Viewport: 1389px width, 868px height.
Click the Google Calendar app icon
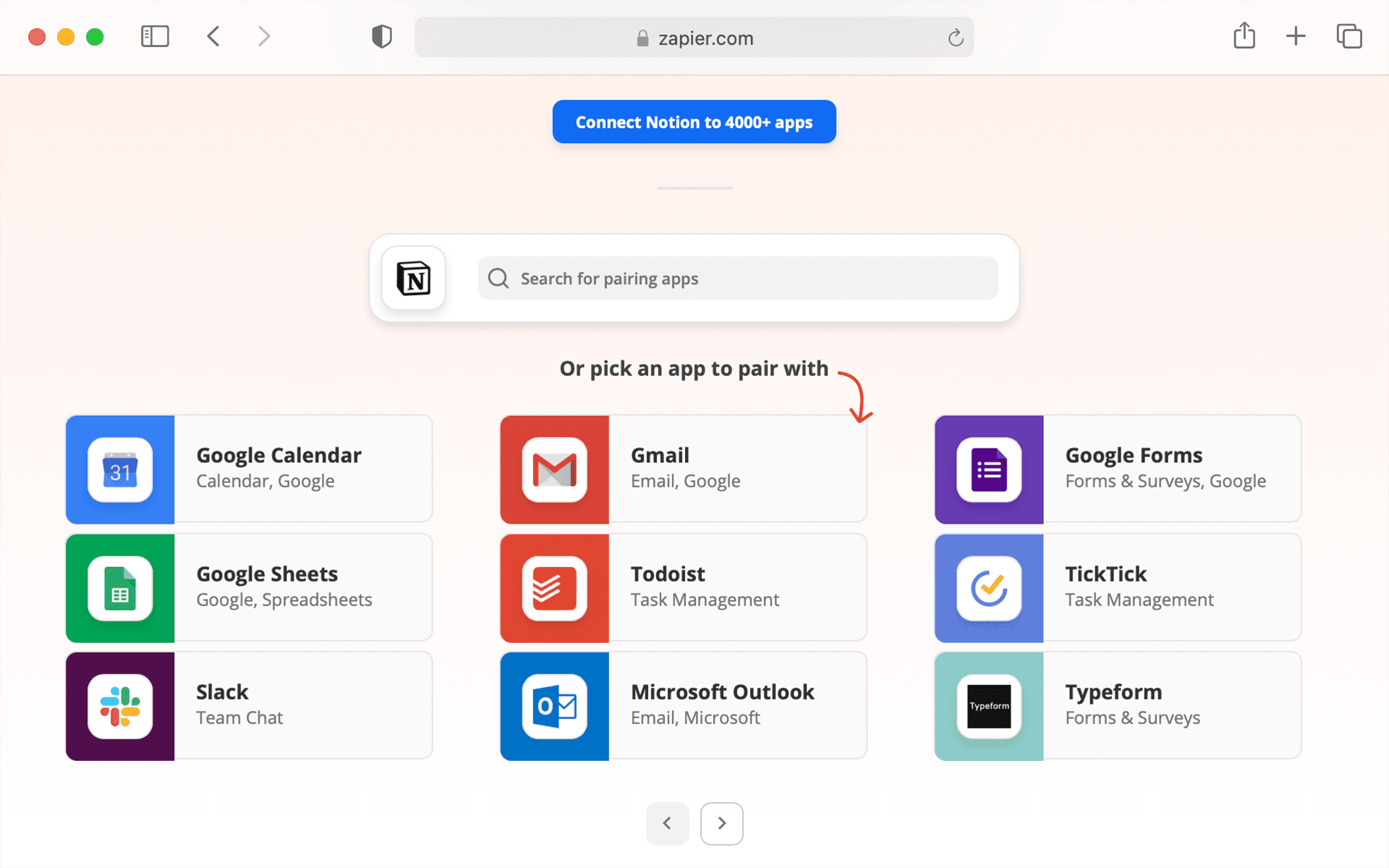tap(120, 469)
